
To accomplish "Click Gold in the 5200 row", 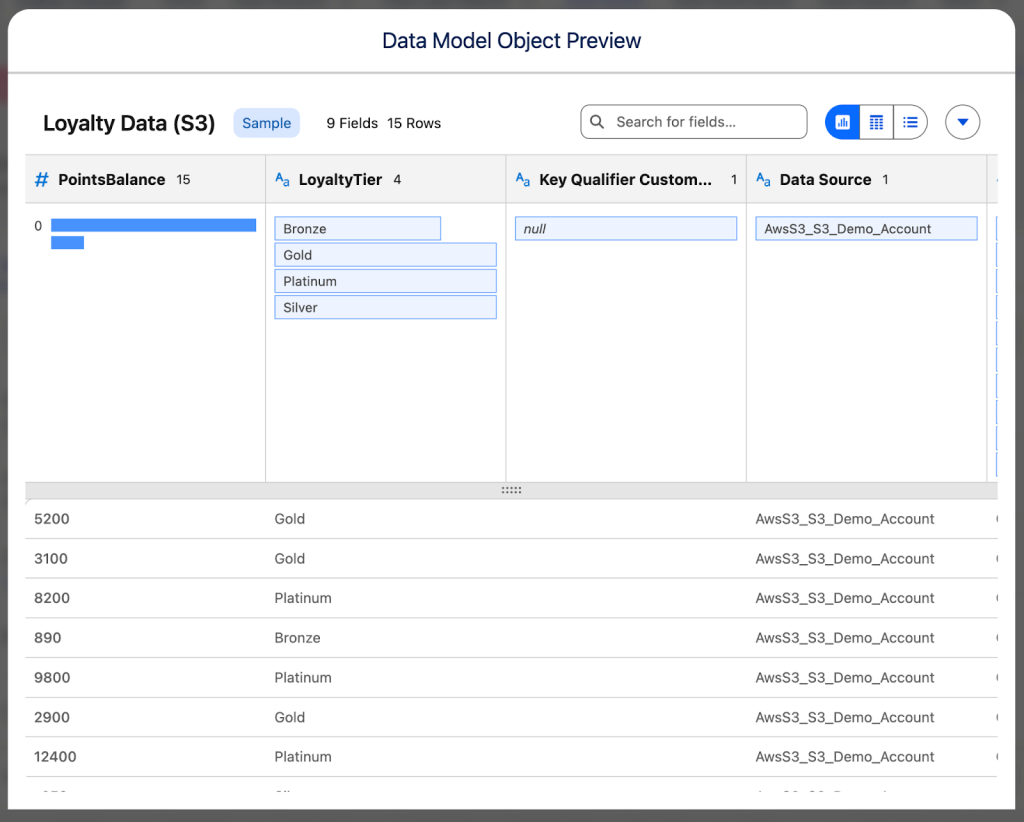I will (x=289, y=519).
